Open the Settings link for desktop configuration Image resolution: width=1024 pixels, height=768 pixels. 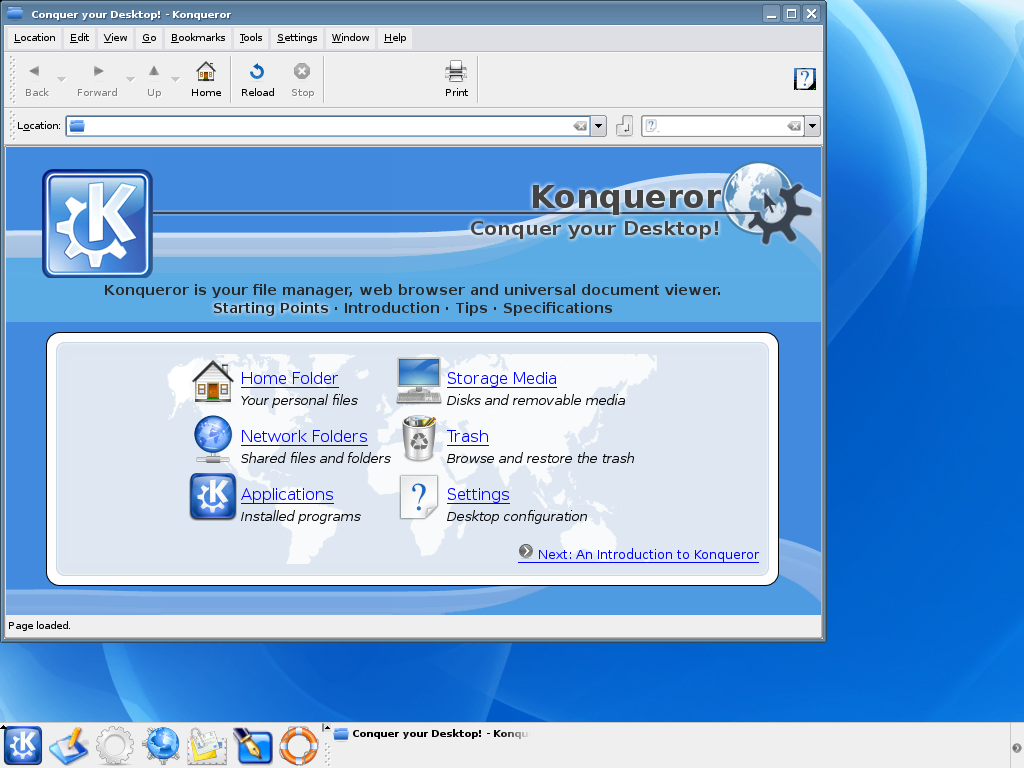click(478, 494)
